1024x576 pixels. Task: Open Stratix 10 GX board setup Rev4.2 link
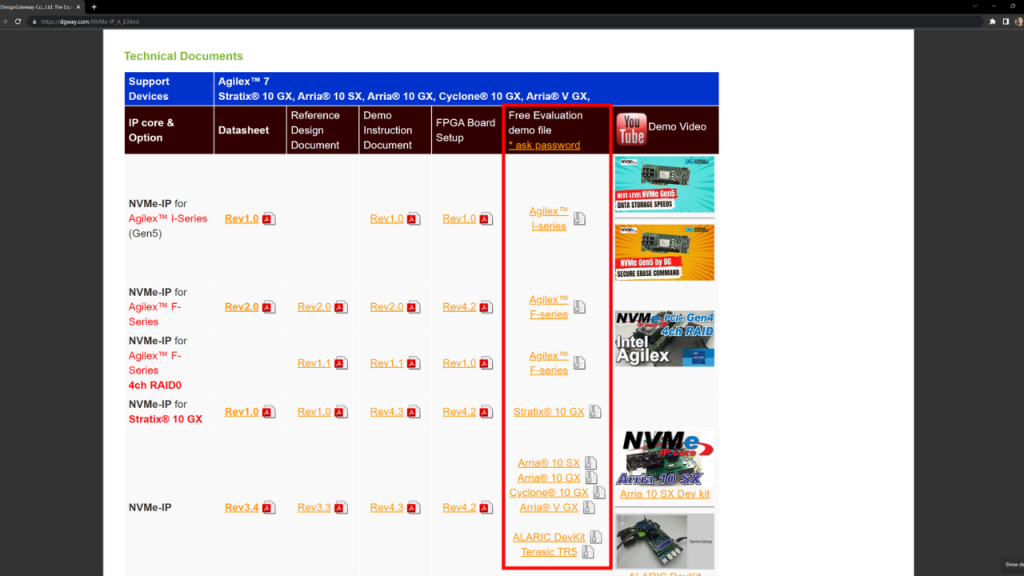[x=459, y=412]
